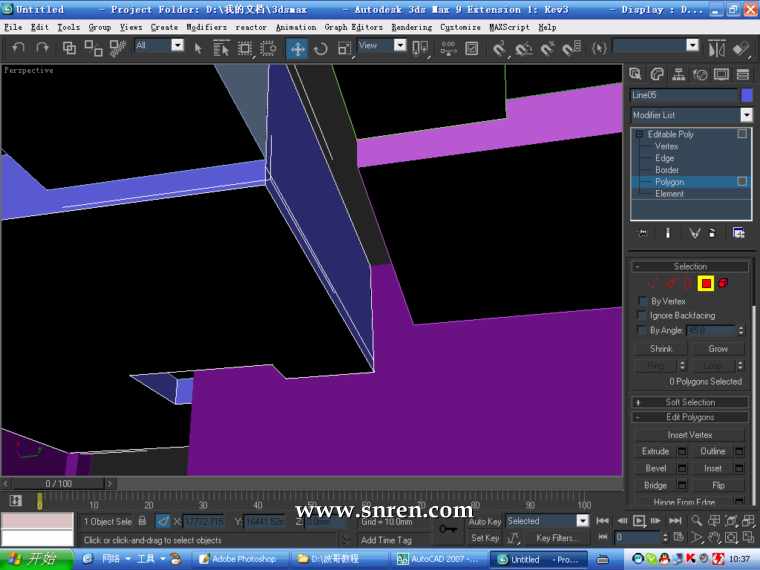Image resolution: width=760 pixels, height=570 pixels.
Task: Click the Grow selection button
Action: (x=718, y=348)
